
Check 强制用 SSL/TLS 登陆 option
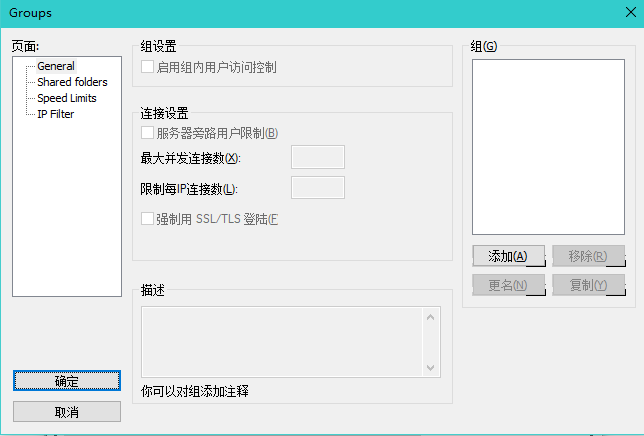[148, 219]
